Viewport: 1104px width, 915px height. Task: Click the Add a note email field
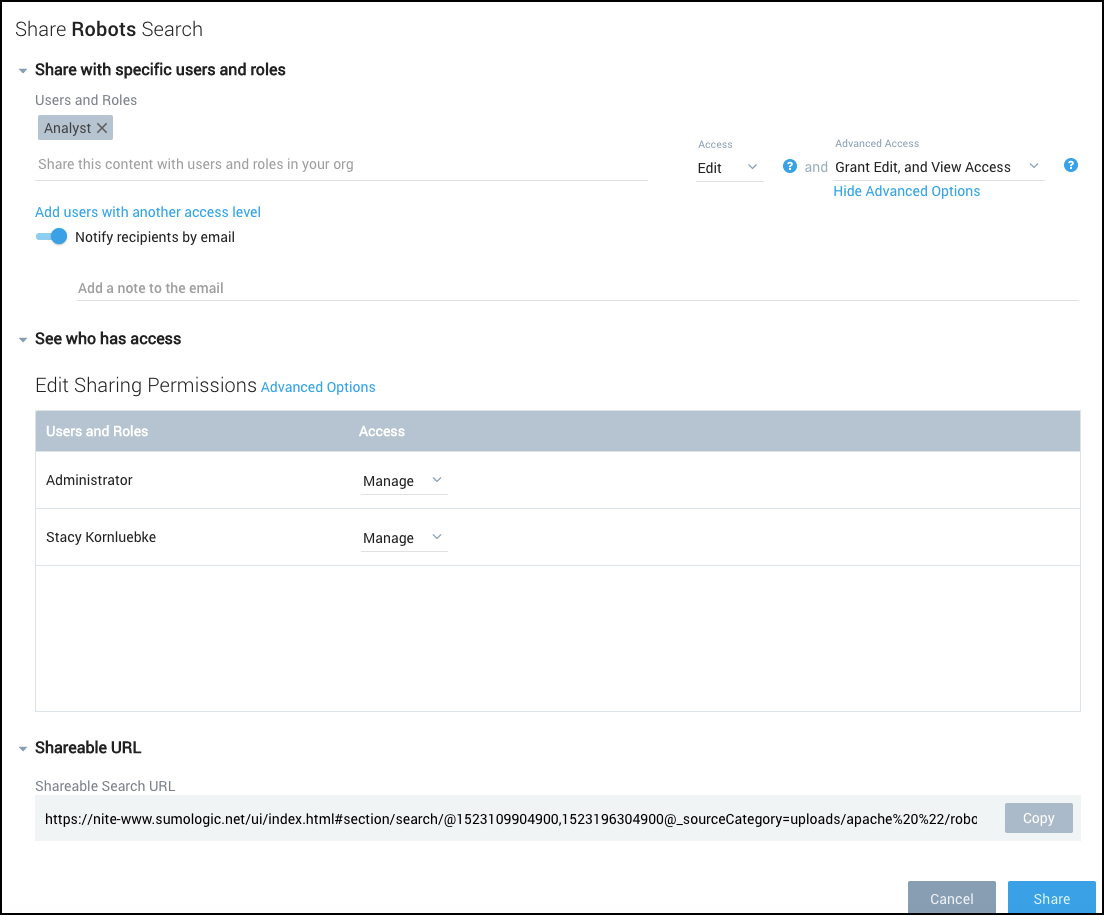tap(577, 288)
